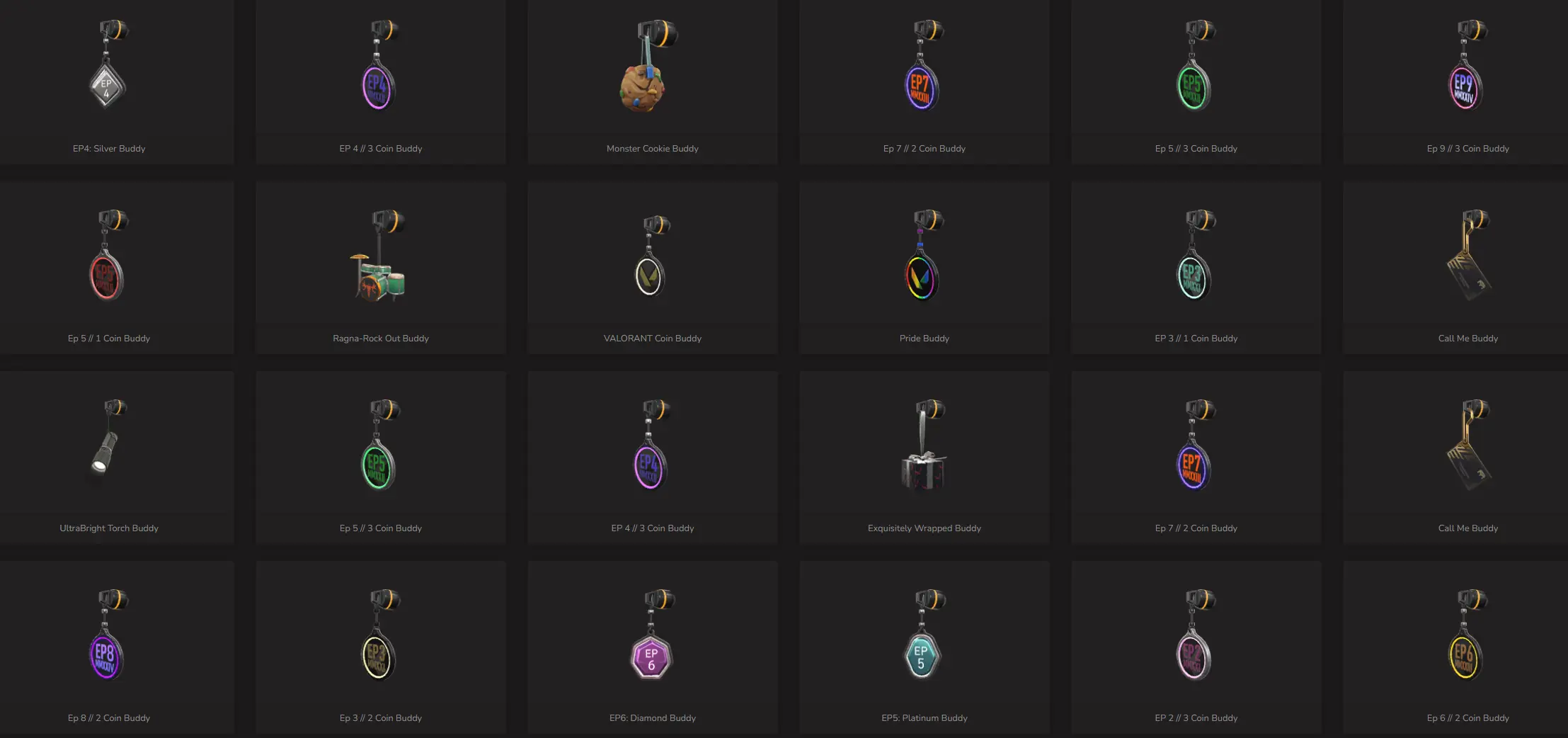Open the Ep 6 // 2 Coin Buddy card
The height and width of the screenshot is (738, 1568).
click(x=1468, y=647)
